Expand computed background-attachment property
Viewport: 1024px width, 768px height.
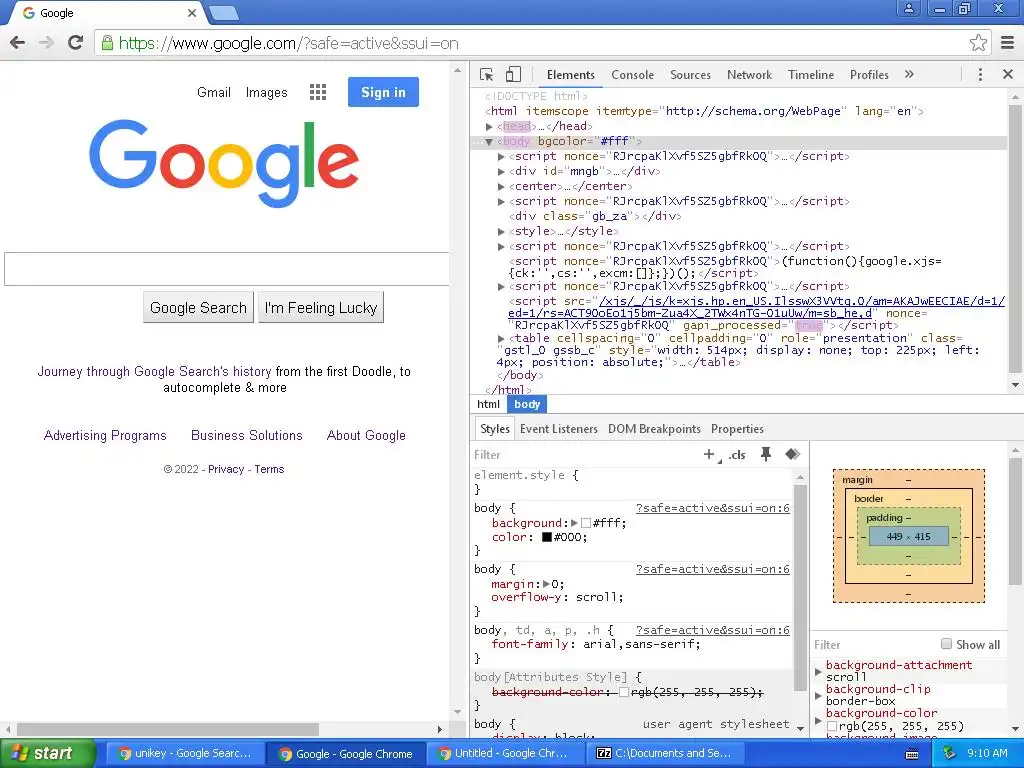pos(818,671)
